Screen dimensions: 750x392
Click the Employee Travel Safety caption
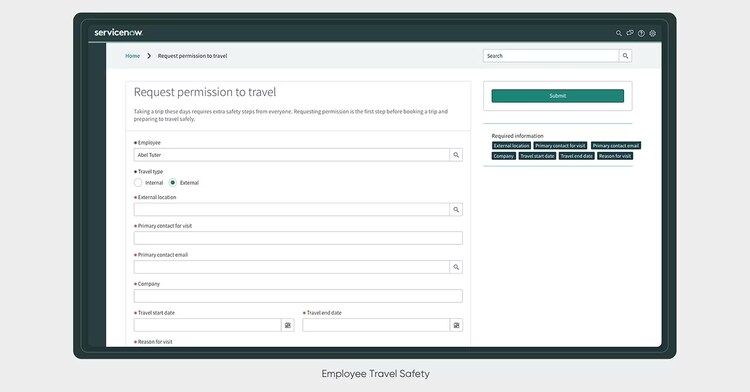point(375,374)
